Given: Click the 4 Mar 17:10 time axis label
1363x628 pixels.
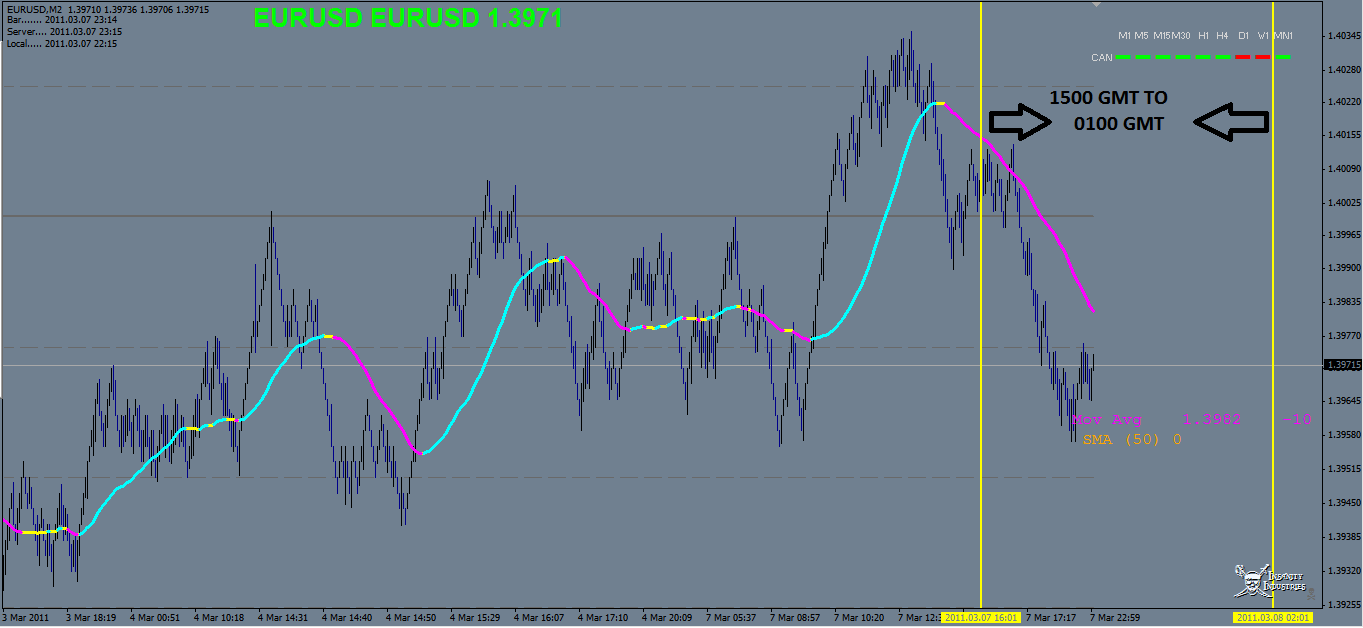Looking at the screenshot, I should pos(604,618).
